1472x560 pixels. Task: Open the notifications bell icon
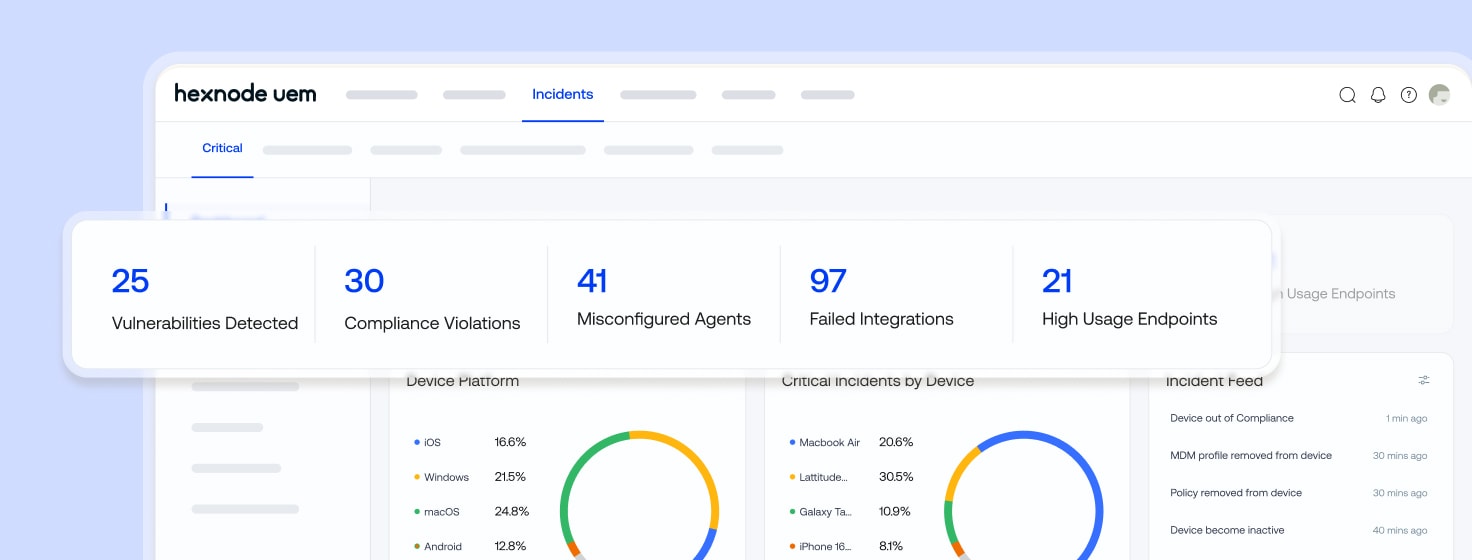(1378, 95)
